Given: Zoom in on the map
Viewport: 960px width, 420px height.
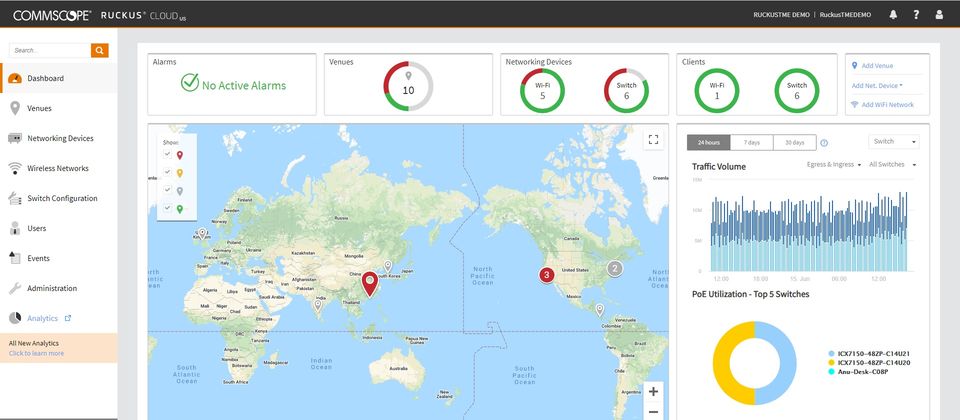Looking at the screenshot, I should (653, 392).
